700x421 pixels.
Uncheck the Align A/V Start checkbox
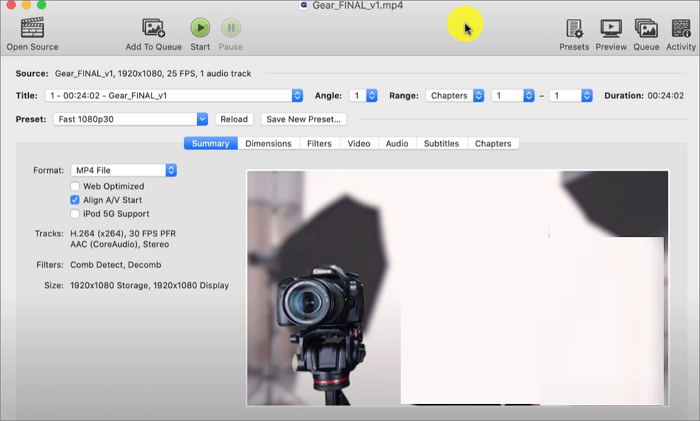point(75,200)
